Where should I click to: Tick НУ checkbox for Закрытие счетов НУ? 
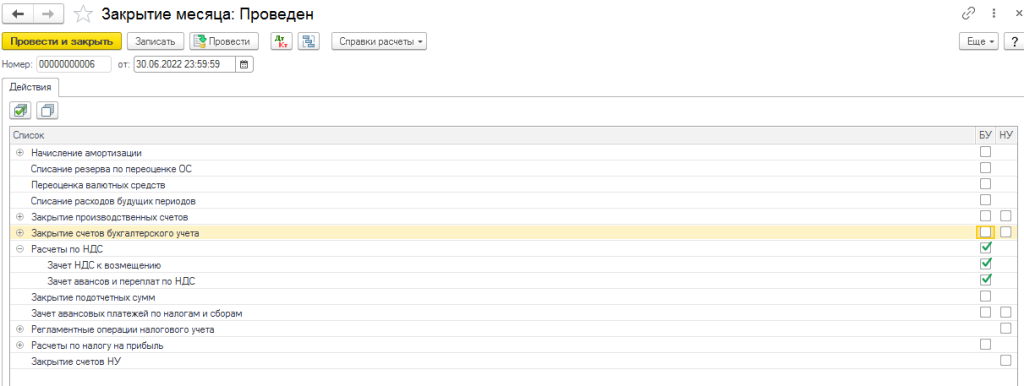click(x=1006, y=361)
